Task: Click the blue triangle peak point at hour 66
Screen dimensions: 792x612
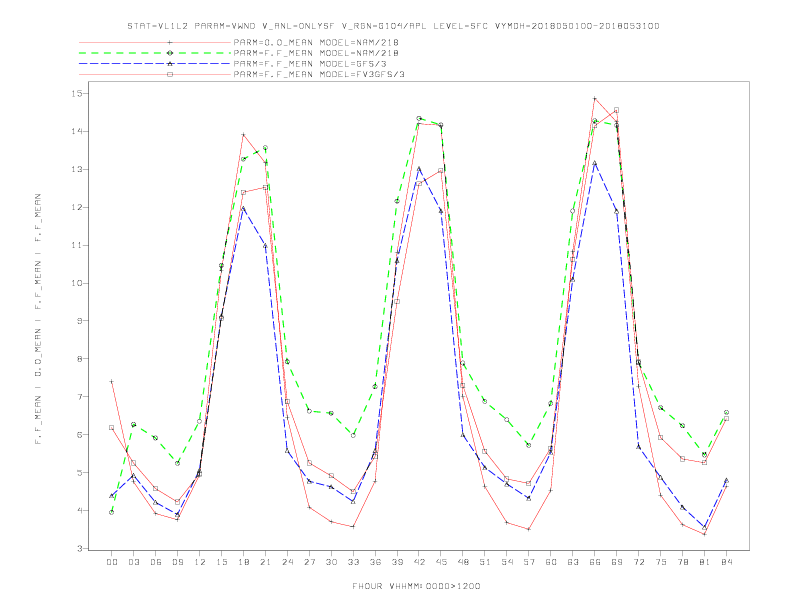Action: coord(595,163)
